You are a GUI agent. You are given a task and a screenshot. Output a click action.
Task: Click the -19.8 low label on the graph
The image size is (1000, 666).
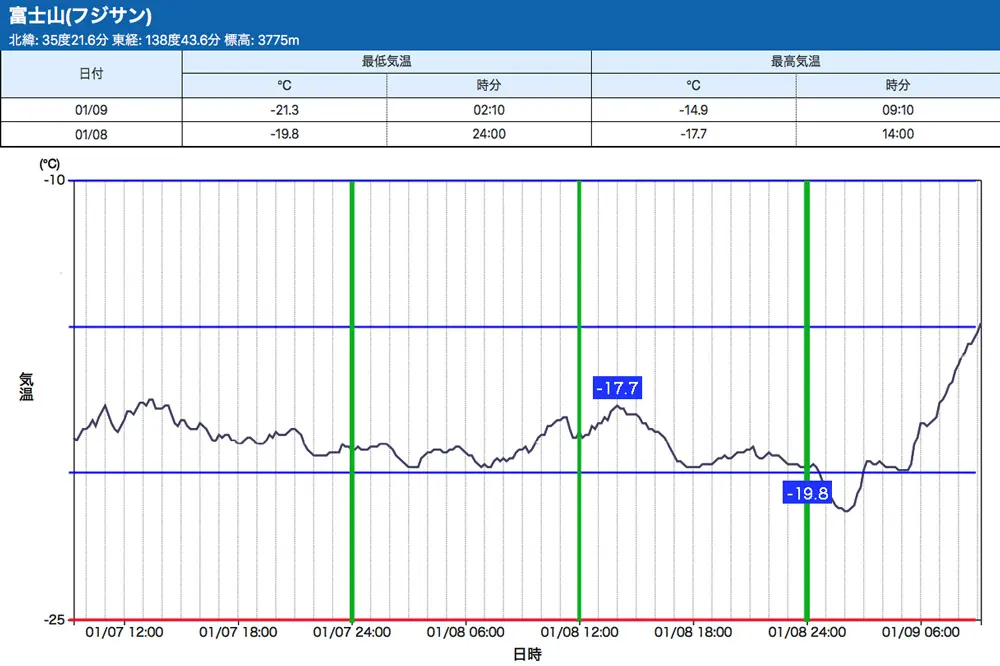[807, 493]
